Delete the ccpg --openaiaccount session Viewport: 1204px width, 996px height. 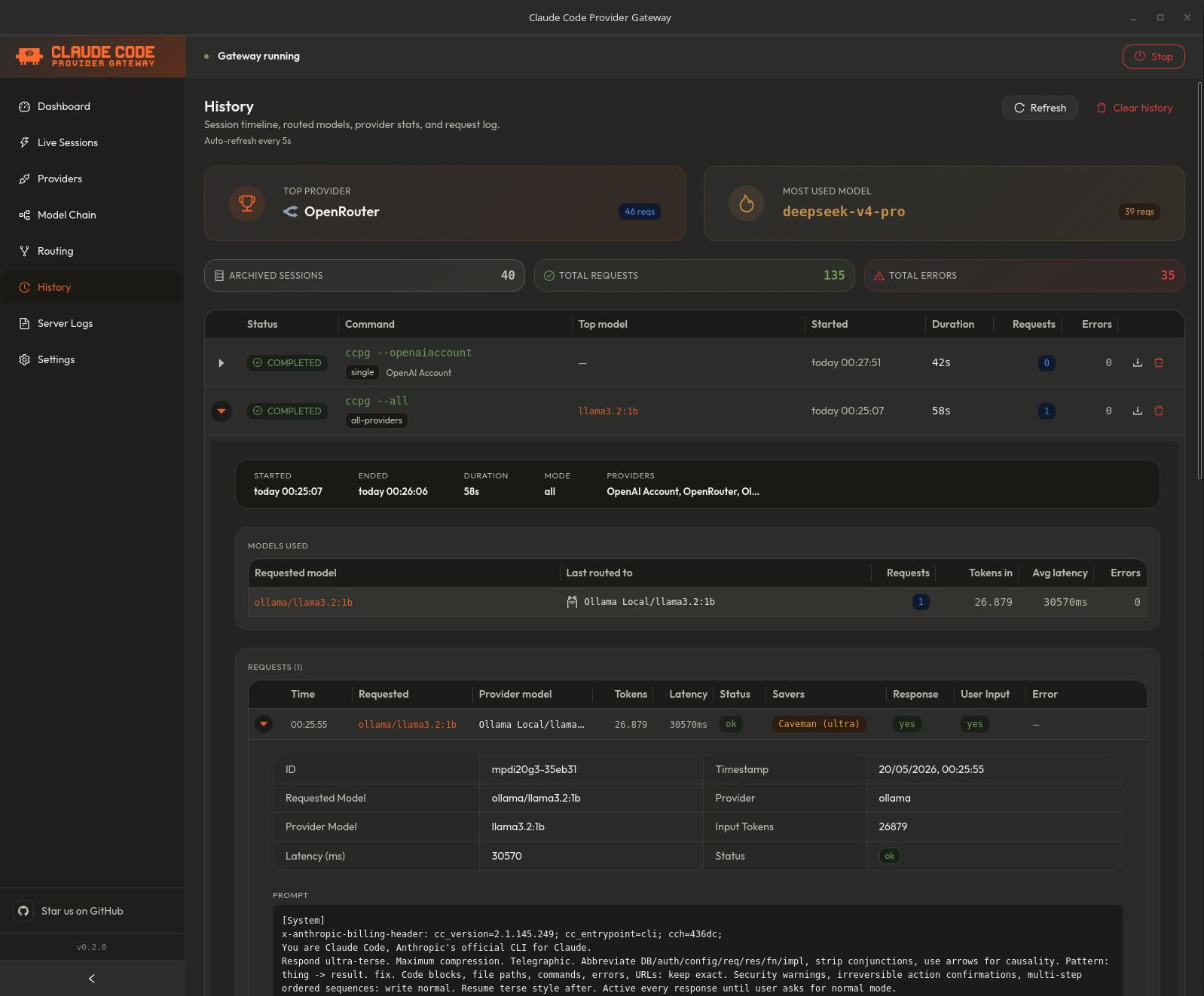[1159, 362]
